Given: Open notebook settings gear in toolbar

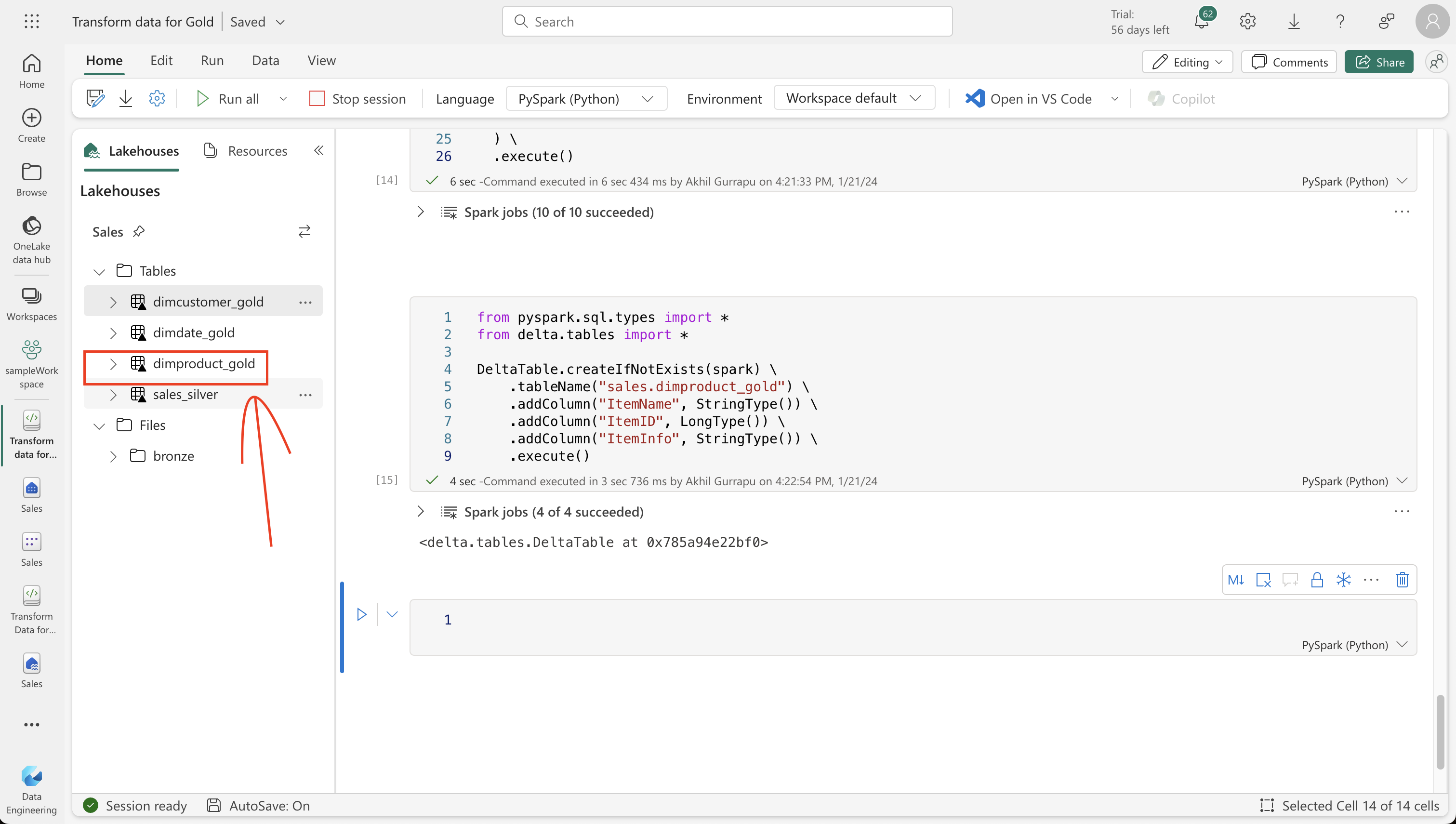Looking at the screenshot, I should 157,98.
